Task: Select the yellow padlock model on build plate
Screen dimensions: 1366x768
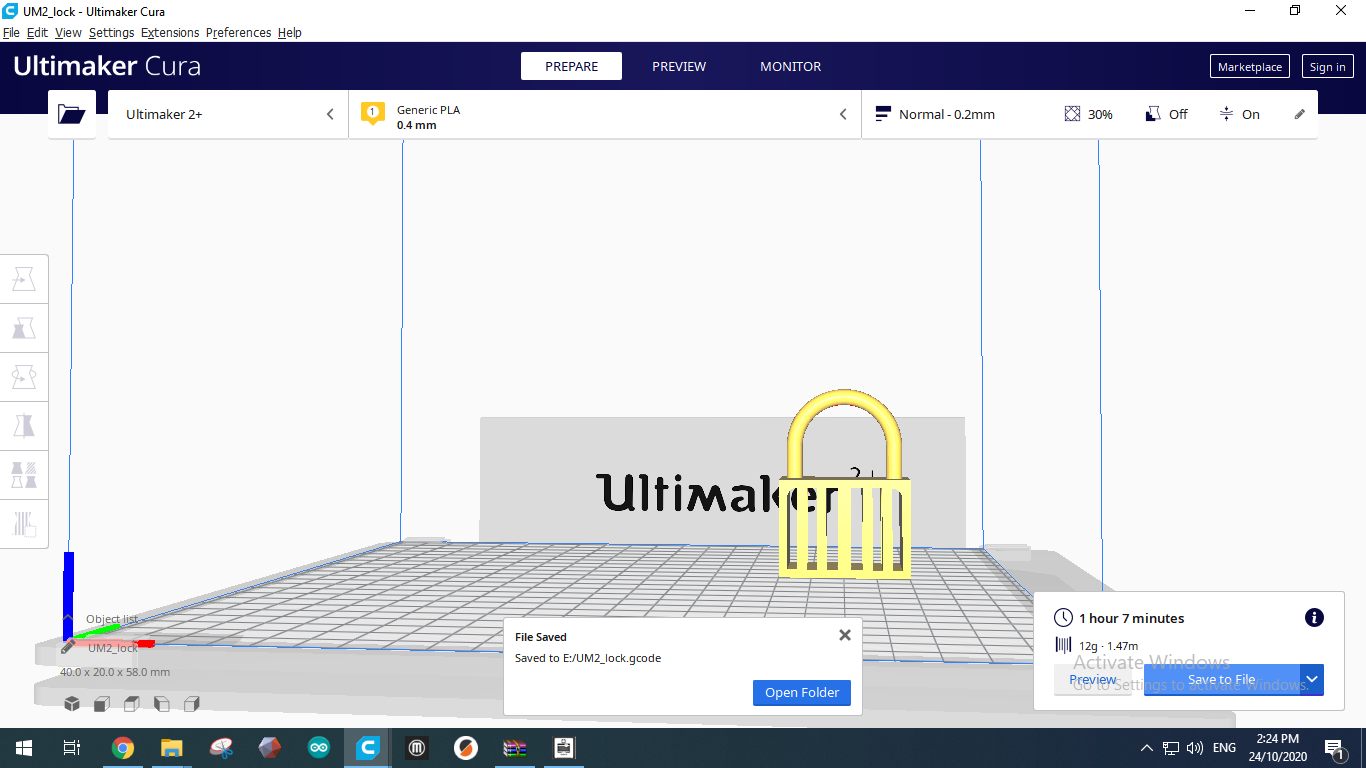Action: 845,486
